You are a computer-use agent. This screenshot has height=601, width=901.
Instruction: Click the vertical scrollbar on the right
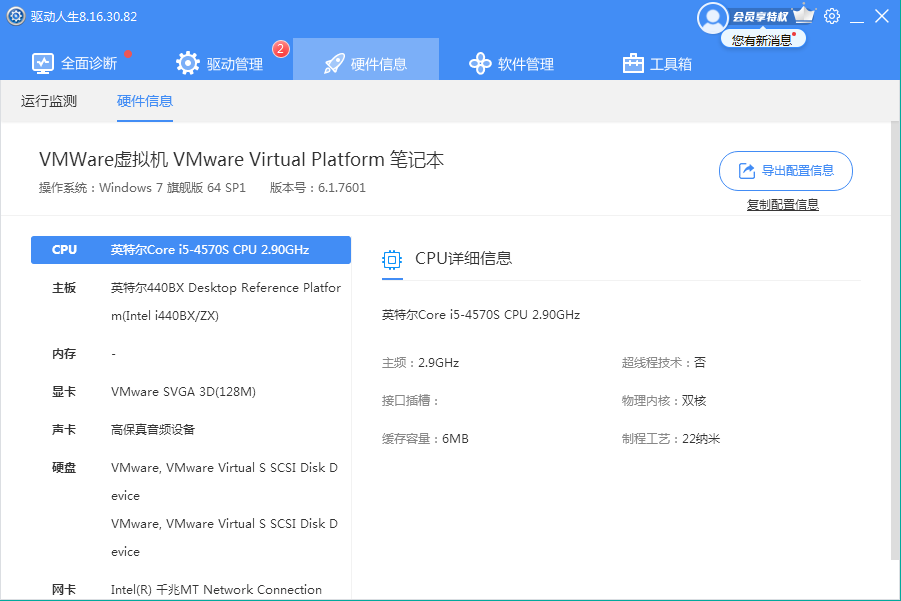click(x=894, y=340)
